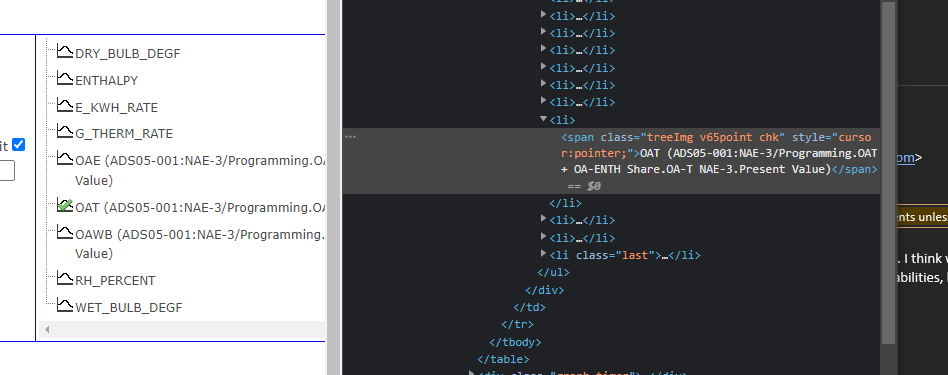Click the trend icon beside ENTHALPY
948x375 pixels.
tap(65, 79)
